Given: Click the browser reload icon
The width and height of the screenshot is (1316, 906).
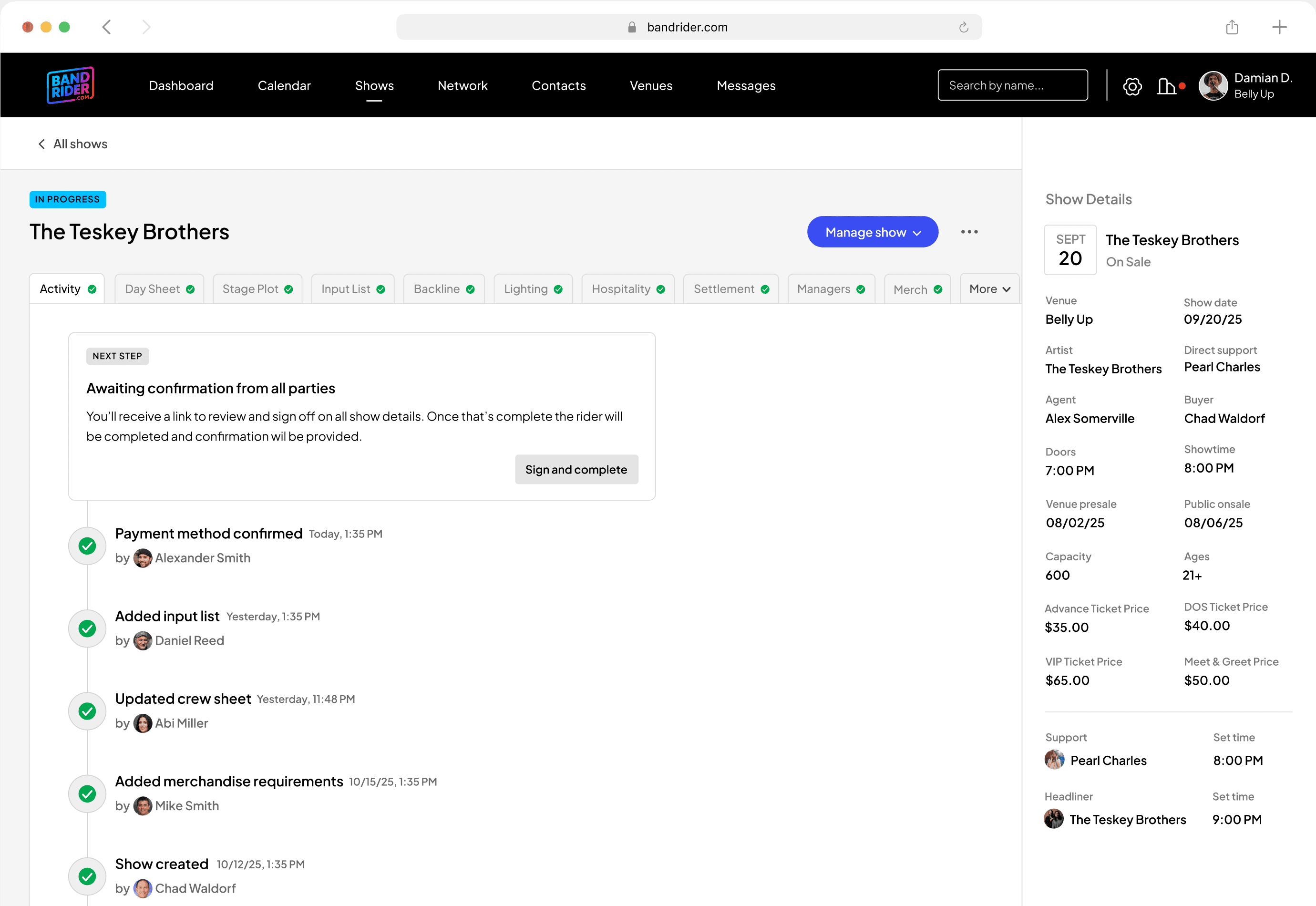Looking at the screenshot, I should click(x=963, y=27).
